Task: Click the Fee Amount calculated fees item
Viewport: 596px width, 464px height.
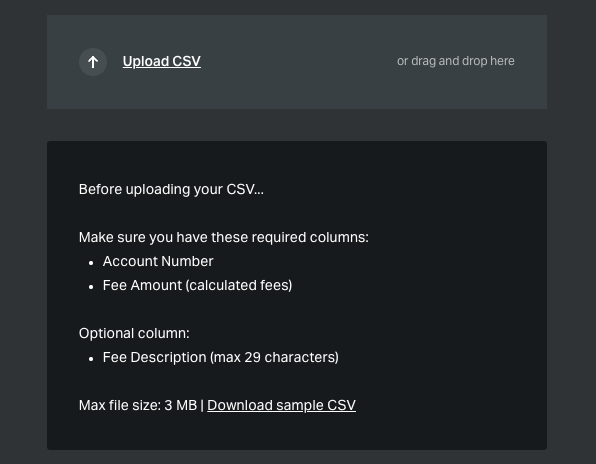Action: click(197, 285)
